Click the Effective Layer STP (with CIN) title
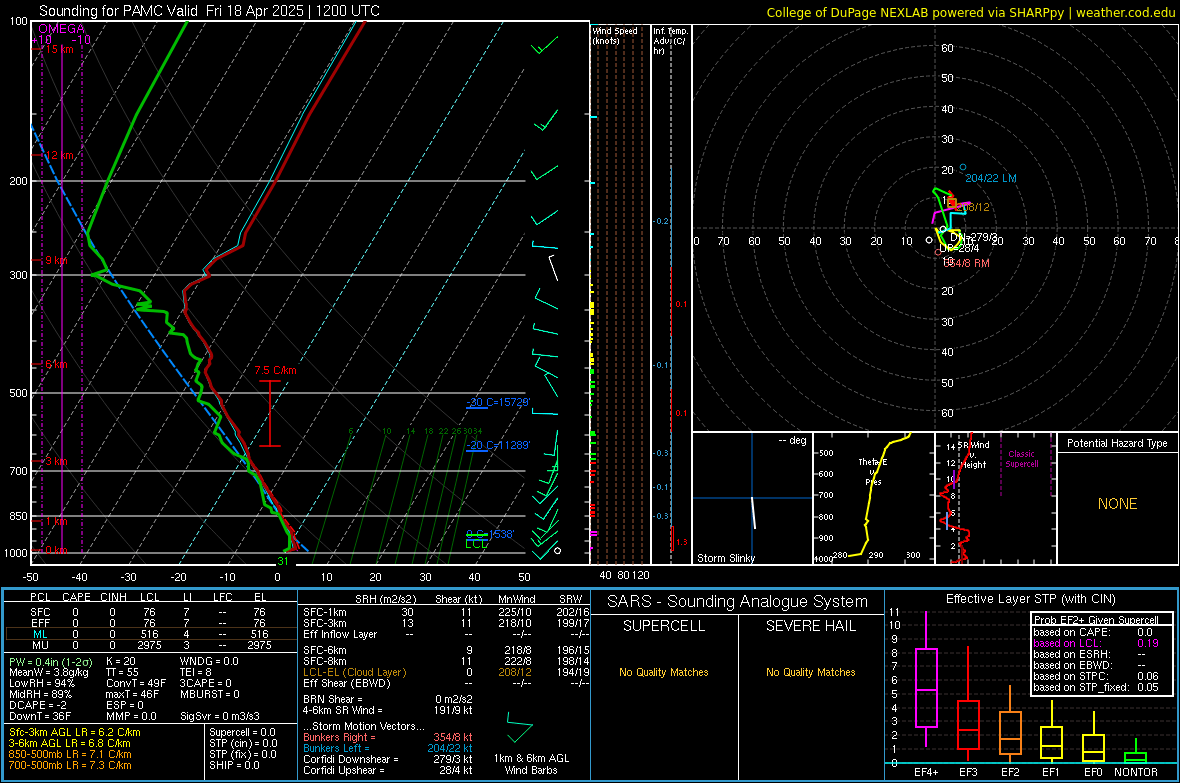This screenshot has width=1180, height=783. pos(1030,599)
